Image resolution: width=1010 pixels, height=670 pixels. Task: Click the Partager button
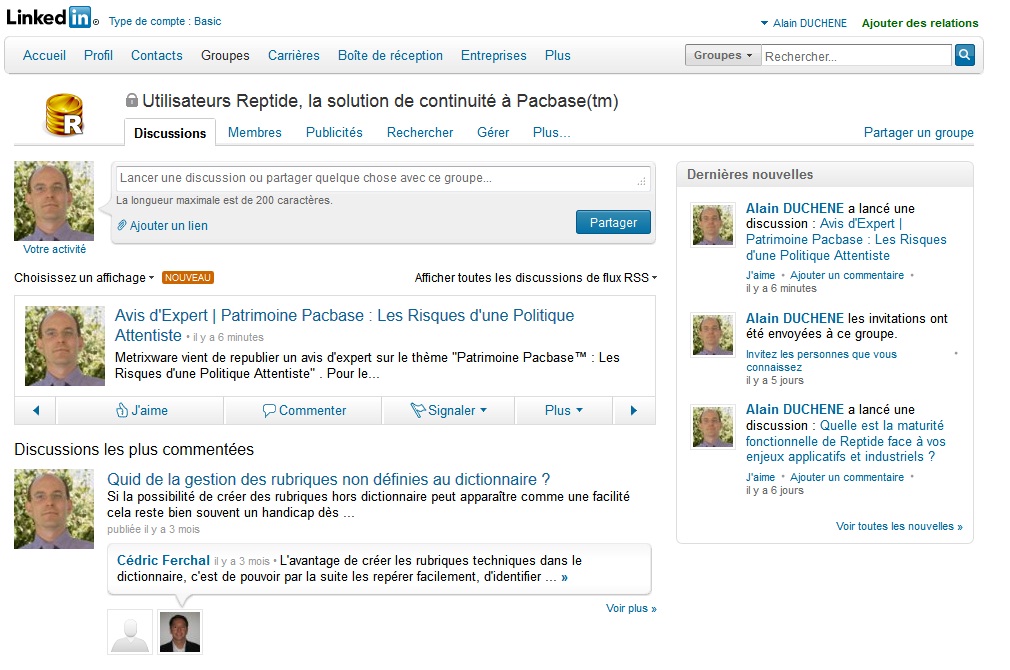613,222
